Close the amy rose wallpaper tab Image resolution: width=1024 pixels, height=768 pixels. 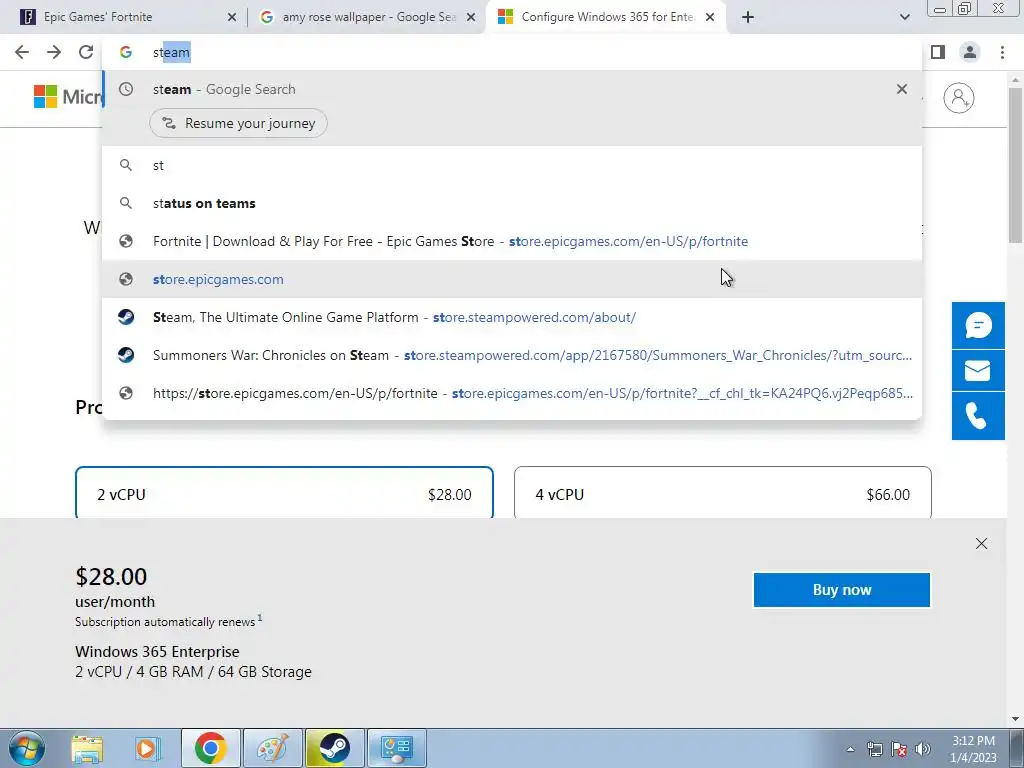[x=471, y=17]
